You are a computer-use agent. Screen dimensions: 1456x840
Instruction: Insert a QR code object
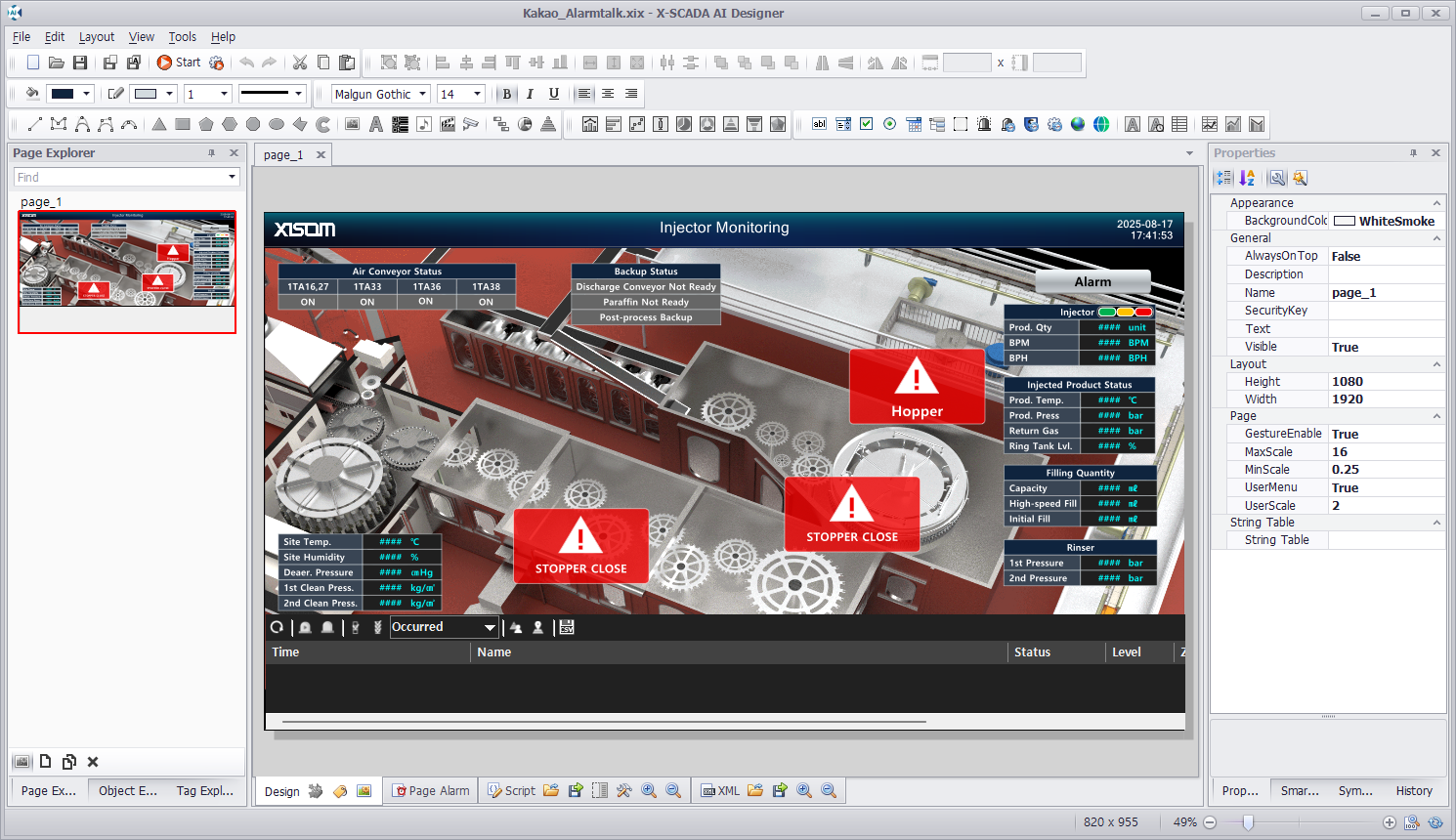click(400, 124)
